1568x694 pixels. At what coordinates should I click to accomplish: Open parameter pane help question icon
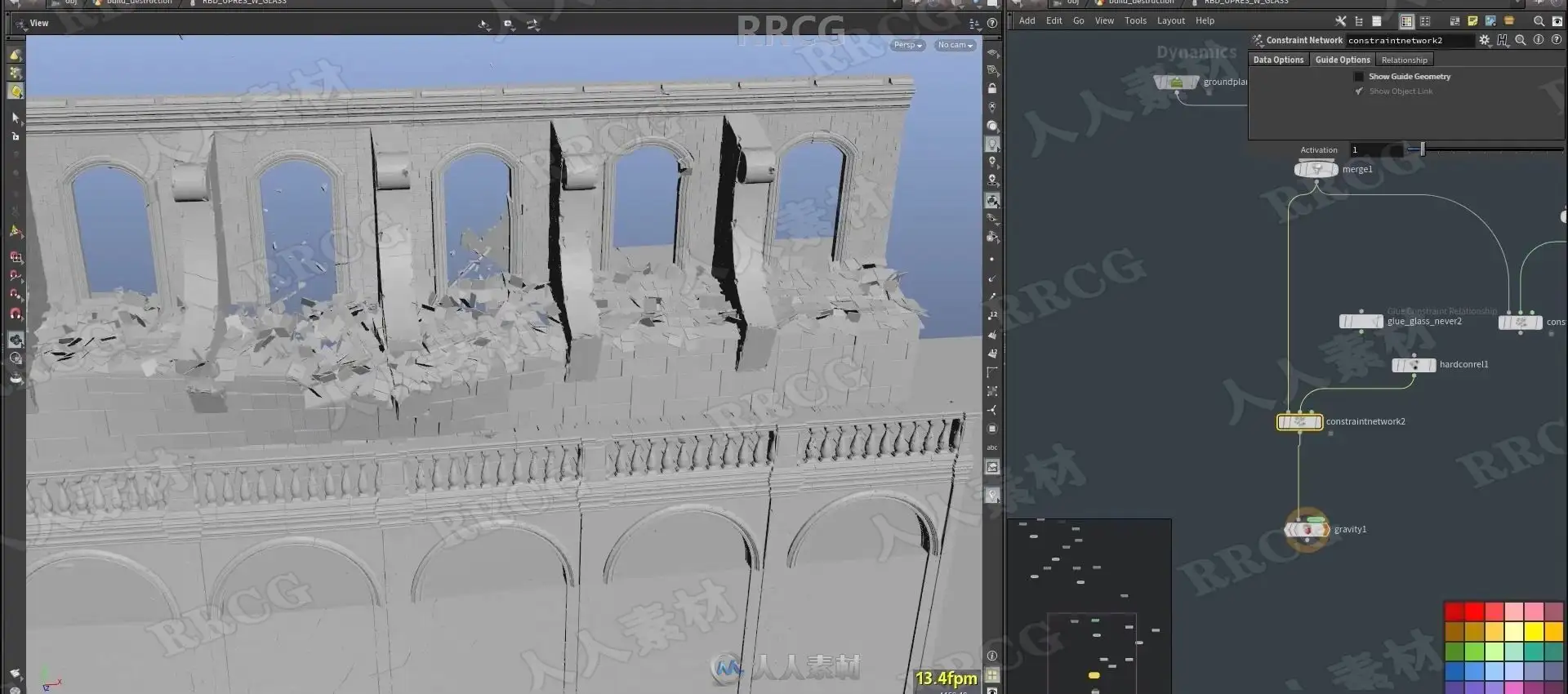tap(1557, 39)
